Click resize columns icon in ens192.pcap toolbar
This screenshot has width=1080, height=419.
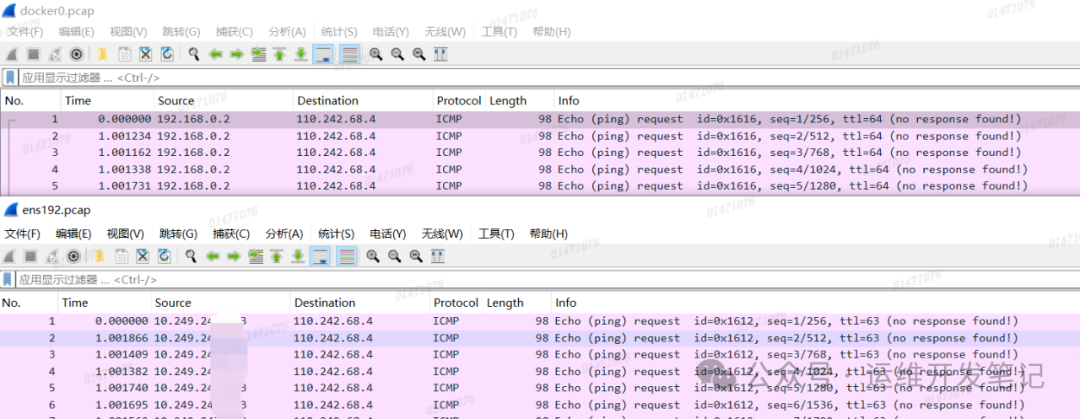[436, 256]
